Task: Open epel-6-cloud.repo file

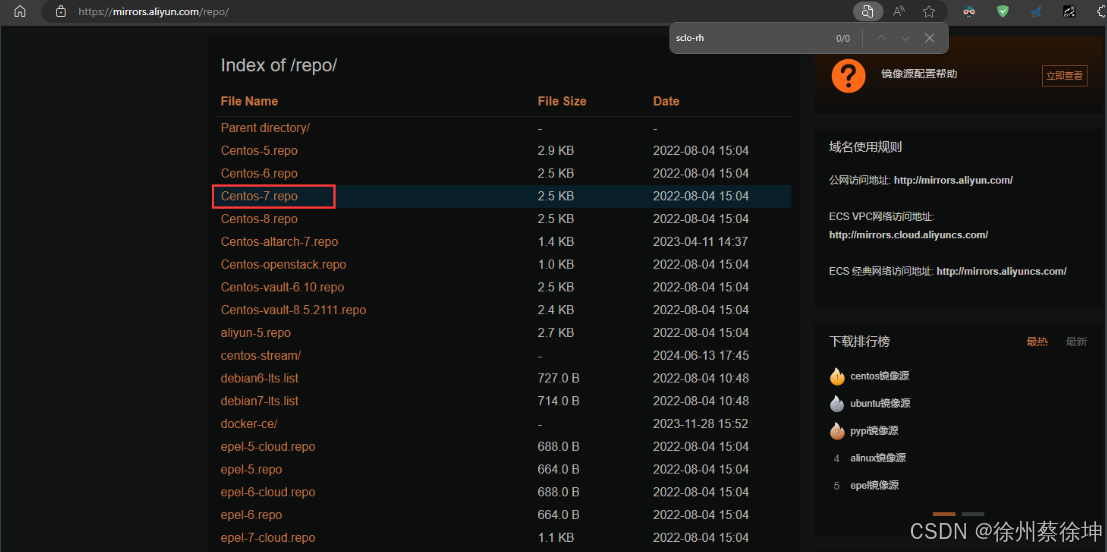Action: [268, 492]
